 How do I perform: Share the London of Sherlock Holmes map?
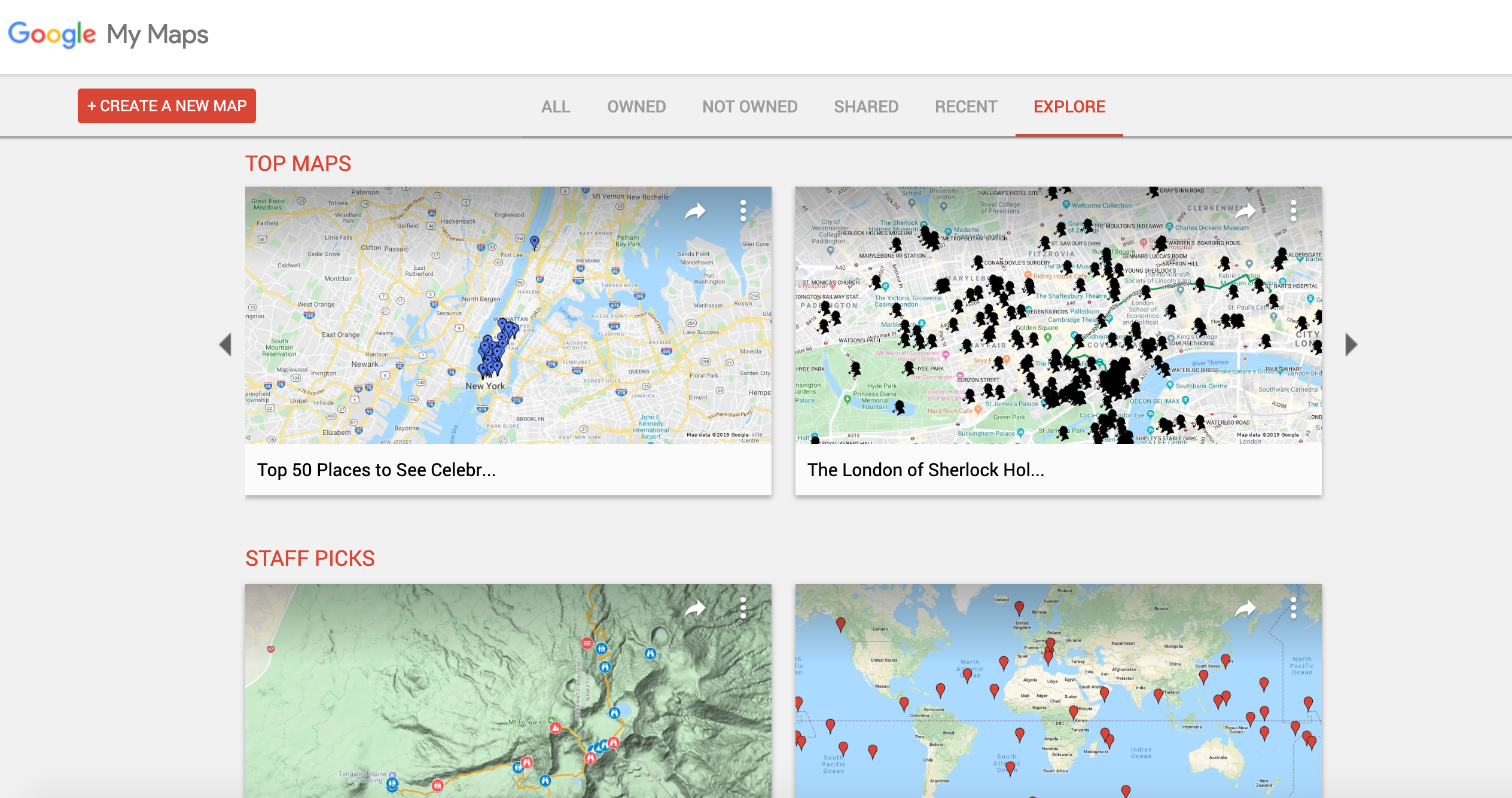(x=1245, y=211)
